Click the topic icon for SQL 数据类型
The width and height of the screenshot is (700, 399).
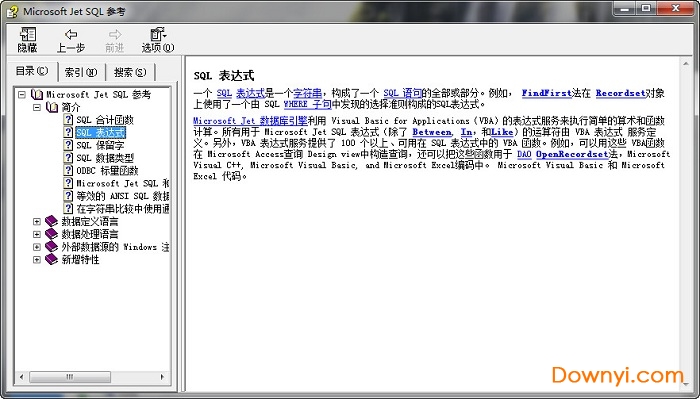click(x=68, y=158)
